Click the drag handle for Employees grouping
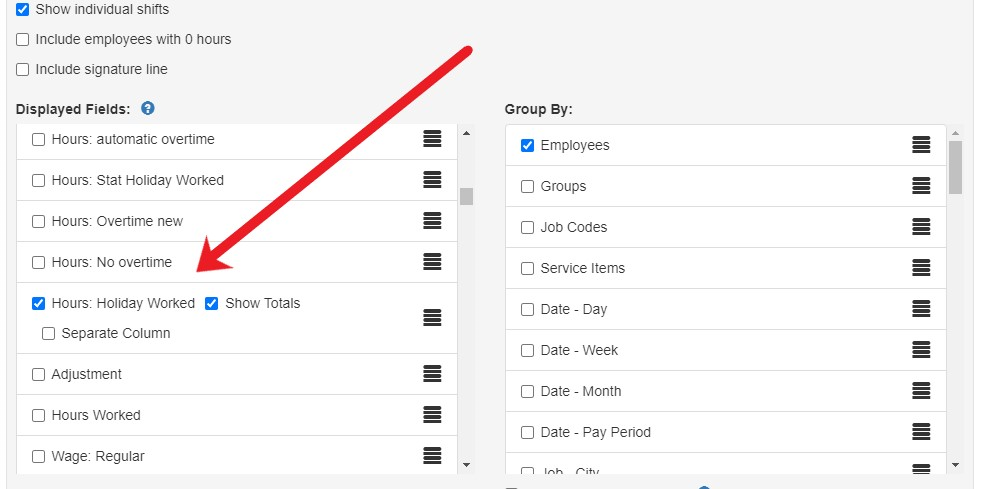Viewport: 983px width, 489px height. click(921, 145)
